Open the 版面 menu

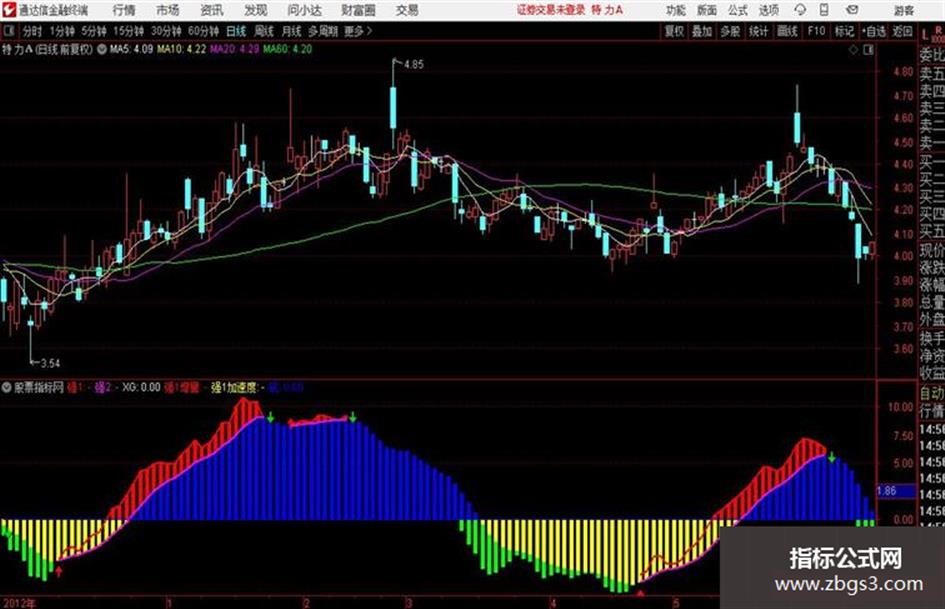pos(706,10)
